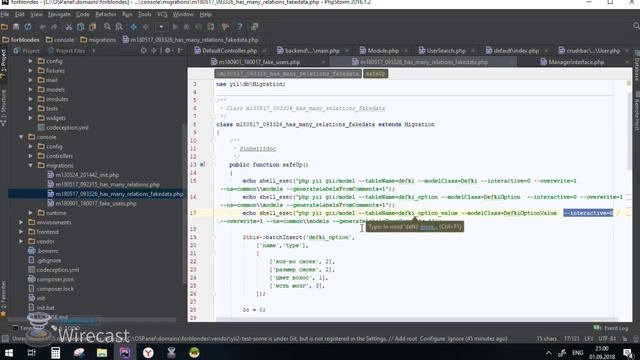Collapse the migrations folder
Screen dimensions: 640x360
point(31,166)
